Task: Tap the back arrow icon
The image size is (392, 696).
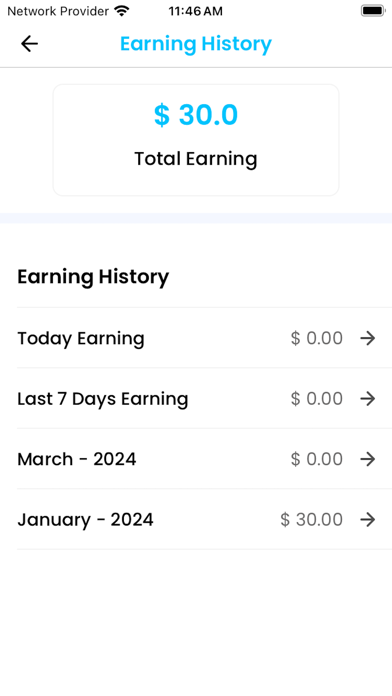Action: click(x=29, y=44)
